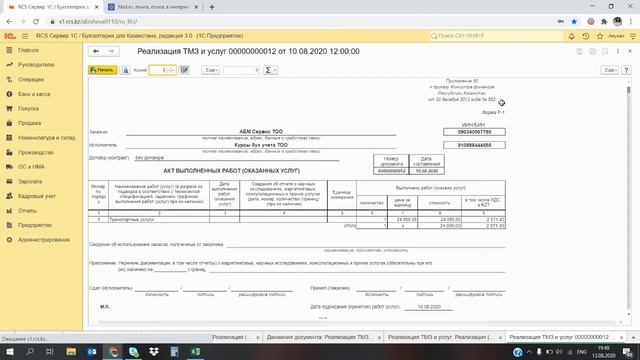
Task: Open the hamburger sections menu near 1C logo
Action: pos(25,36)
